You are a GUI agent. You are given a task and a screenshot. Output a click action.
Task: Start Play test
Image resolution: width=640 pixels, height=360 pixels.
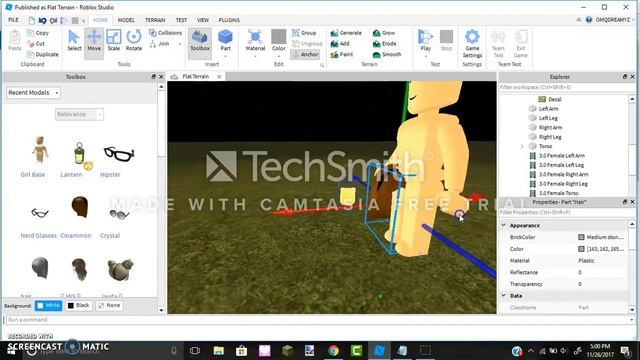tap(425, 40)
